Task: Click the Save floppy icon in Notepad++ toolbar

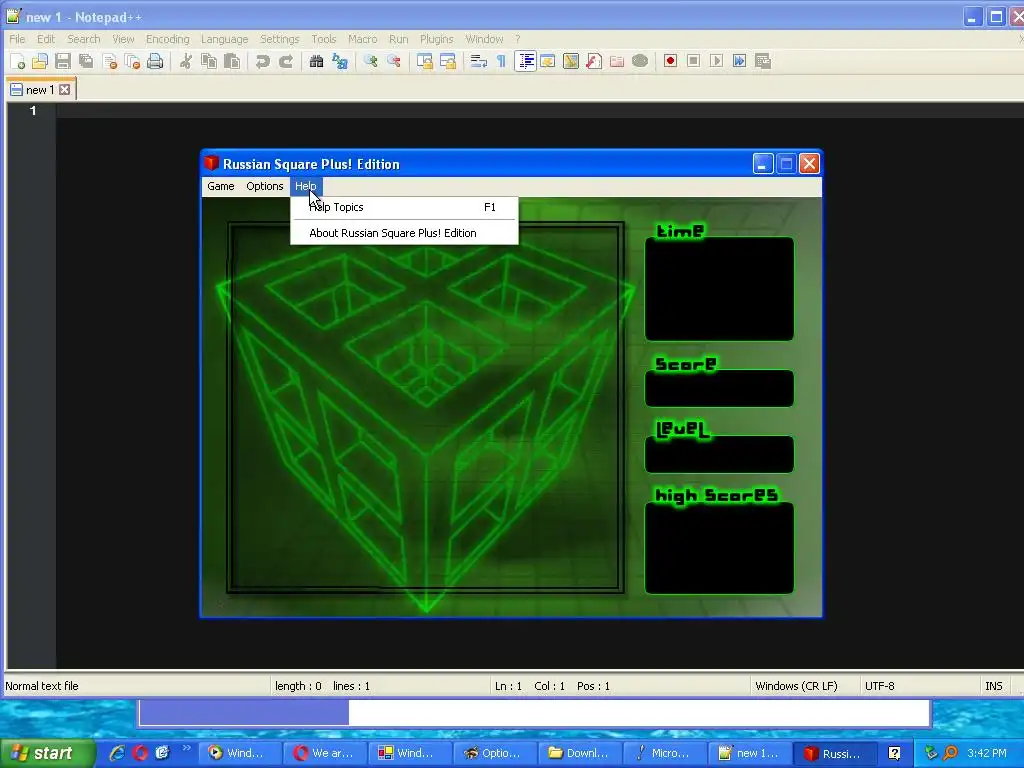Action: 63,61
